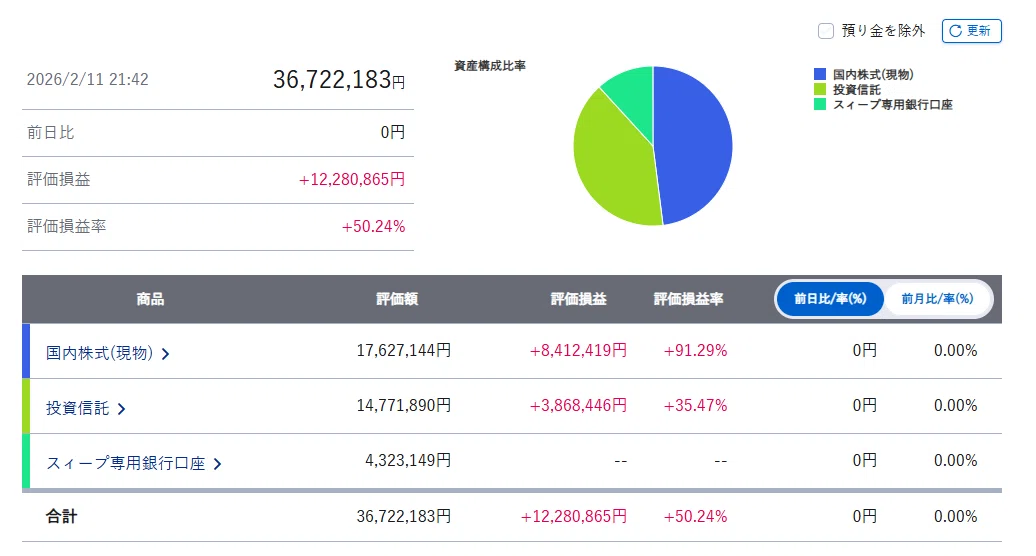Viewport: 1036px width, 556px height.
Task: Click green legend square for スィープ専用銀行口座
Action: coord(820,104)
